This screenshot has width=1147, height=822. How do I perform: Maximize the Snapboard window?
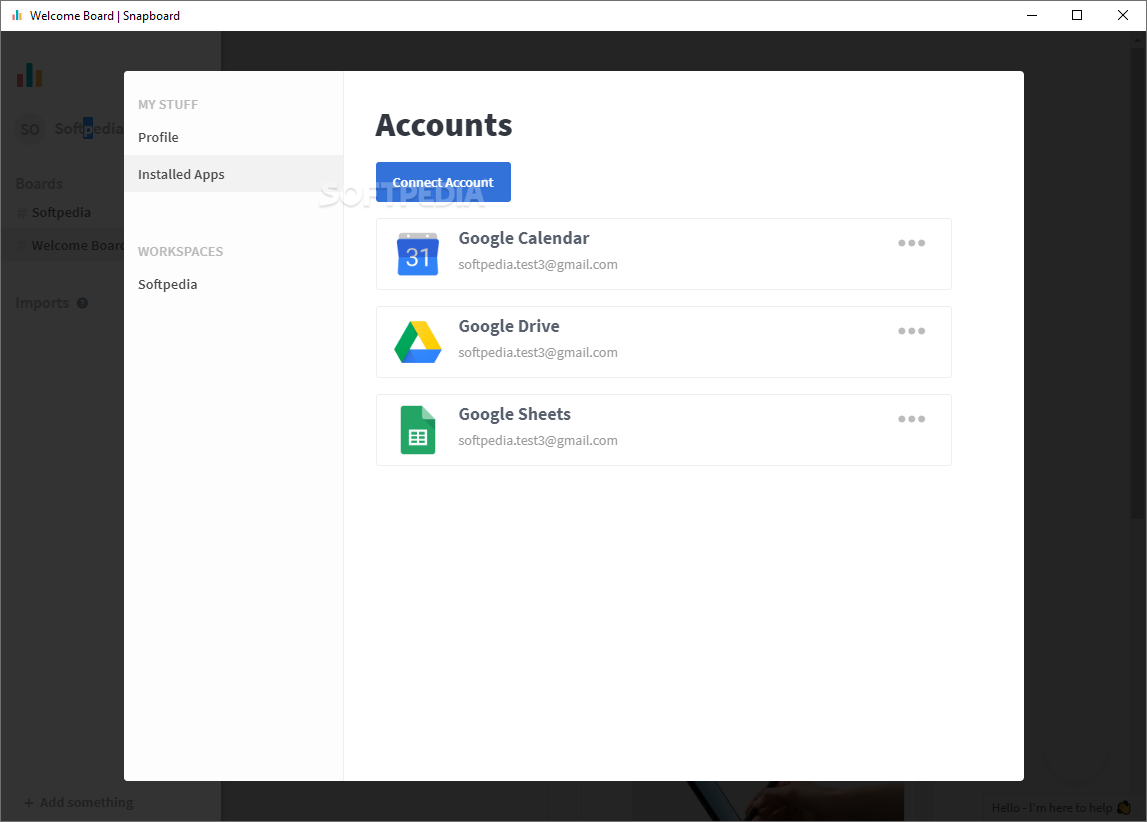click(1077, 15)
